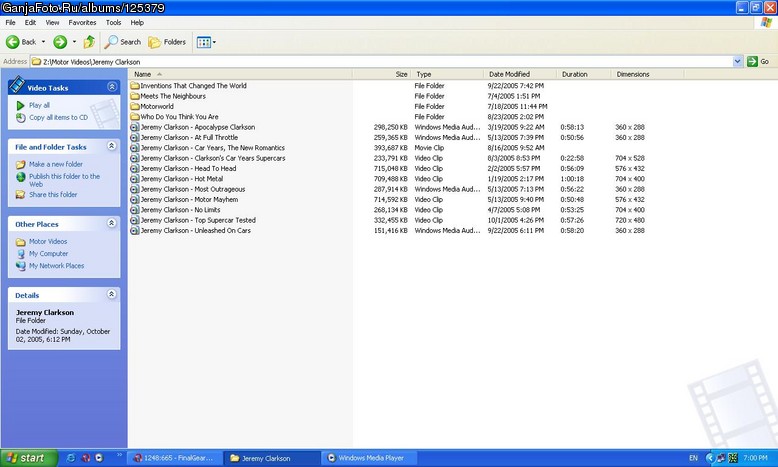778x467 pixels.
Task: Click Jeremy Clarkson taskbar button
Action: coord(272,458)
